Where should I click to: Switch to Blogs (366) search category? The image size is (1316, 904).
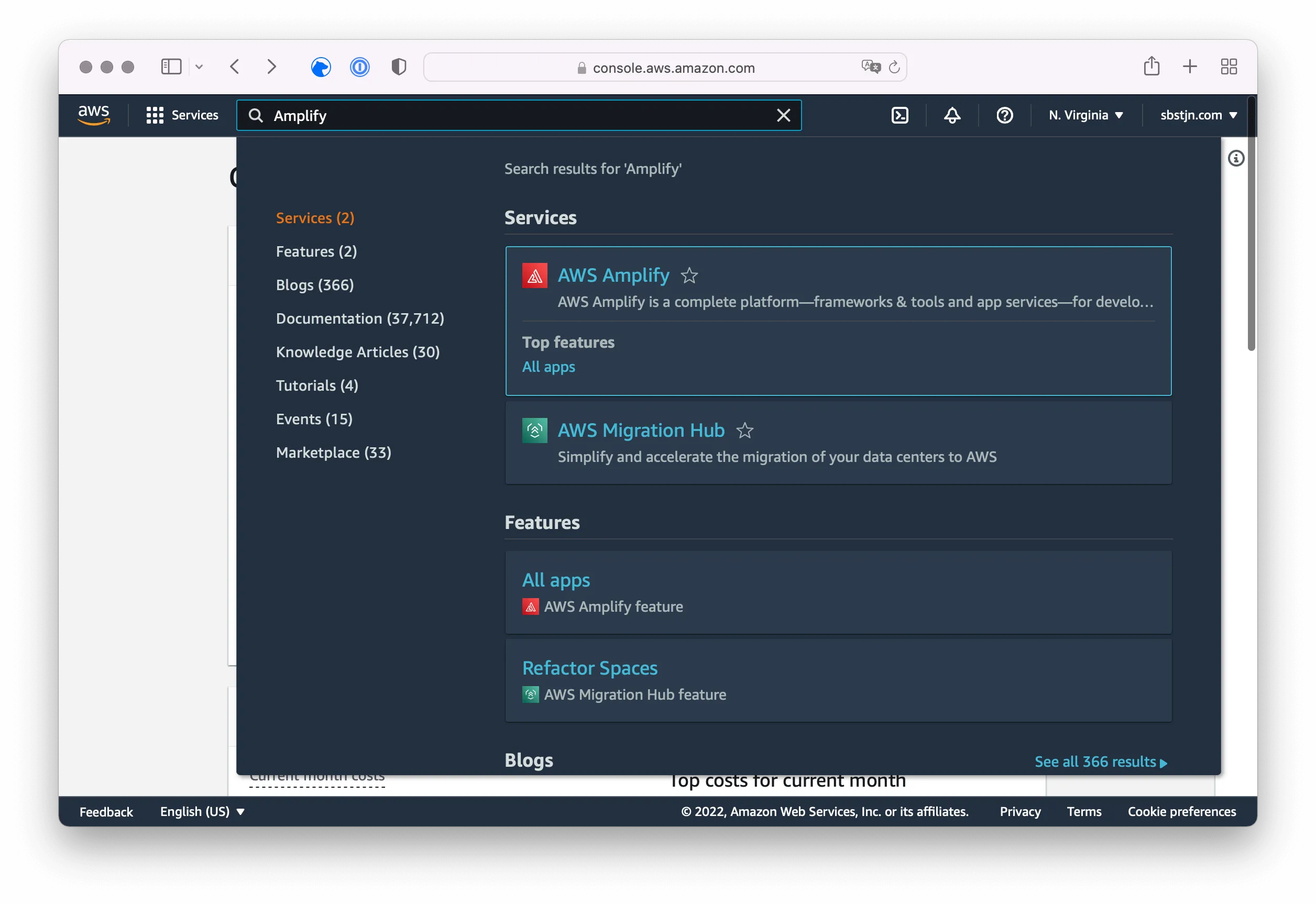pyautogui.click(x=315, y=285)
